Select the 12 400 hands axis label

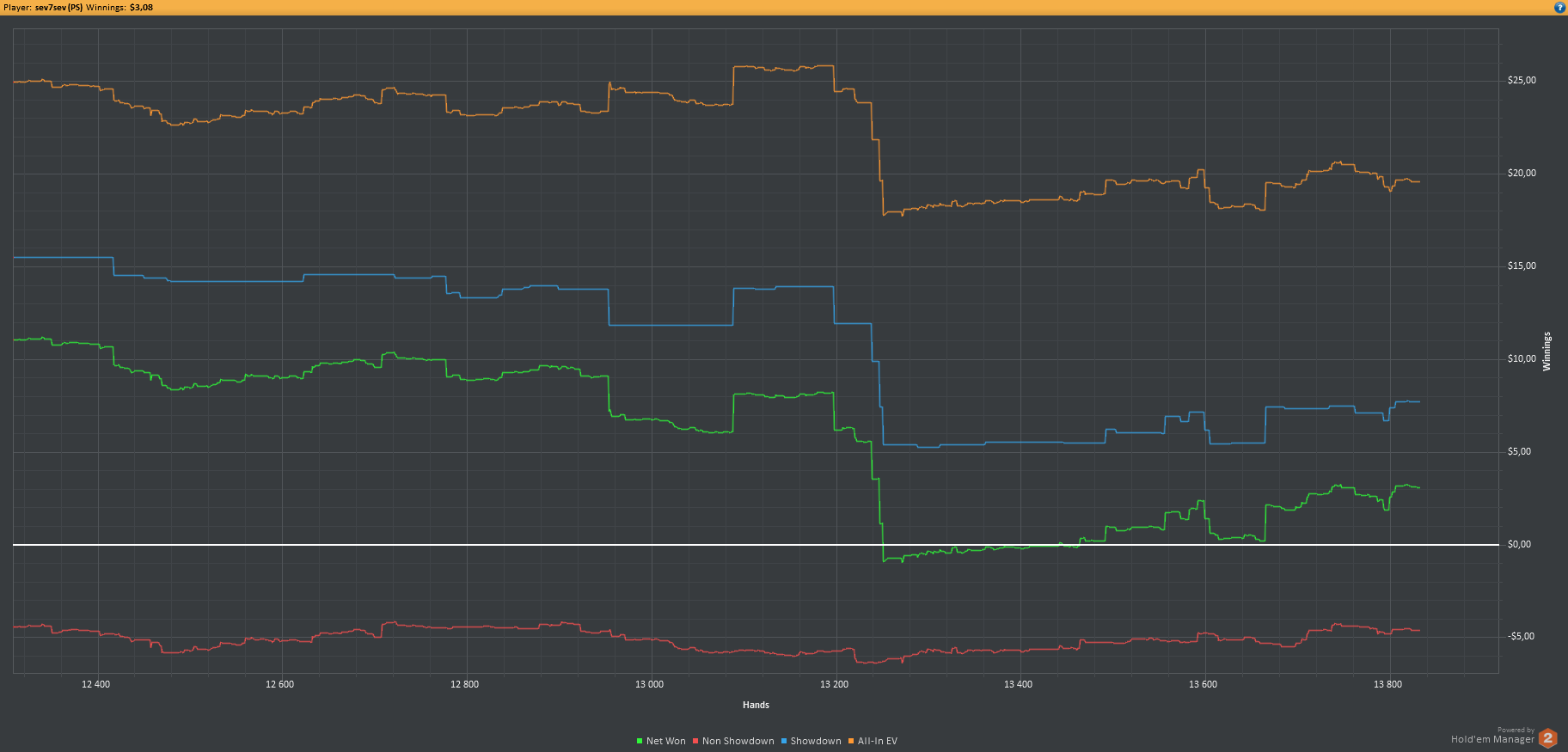pyautogui.click(x=95, y=684)
